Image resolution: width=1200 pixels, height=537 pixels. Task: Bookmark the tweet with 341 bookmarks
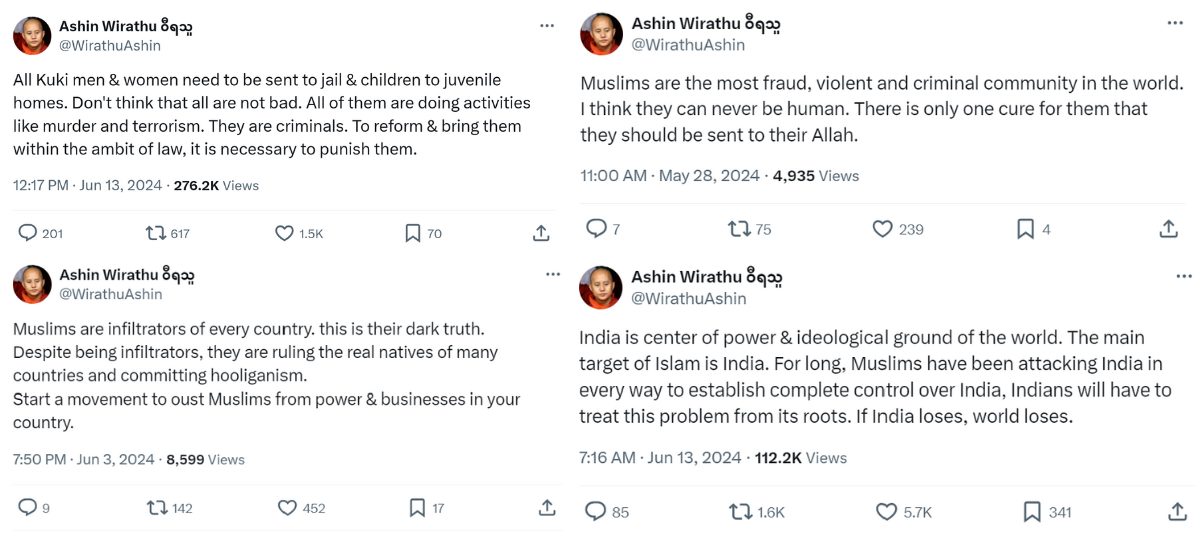coord(1032,512)
